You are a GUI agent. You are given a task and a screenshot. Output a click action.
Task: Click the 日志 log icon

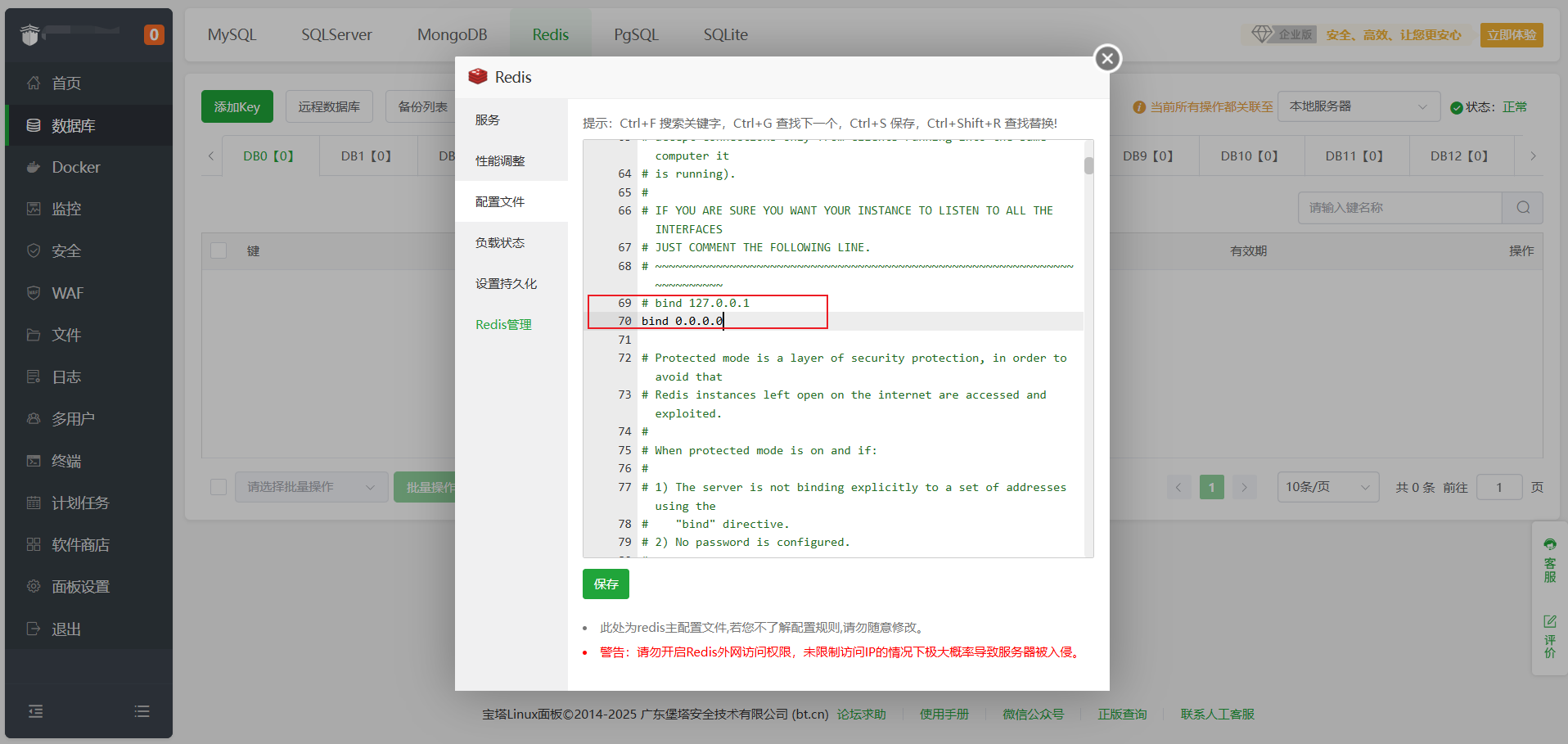click(x=34, y=377)
